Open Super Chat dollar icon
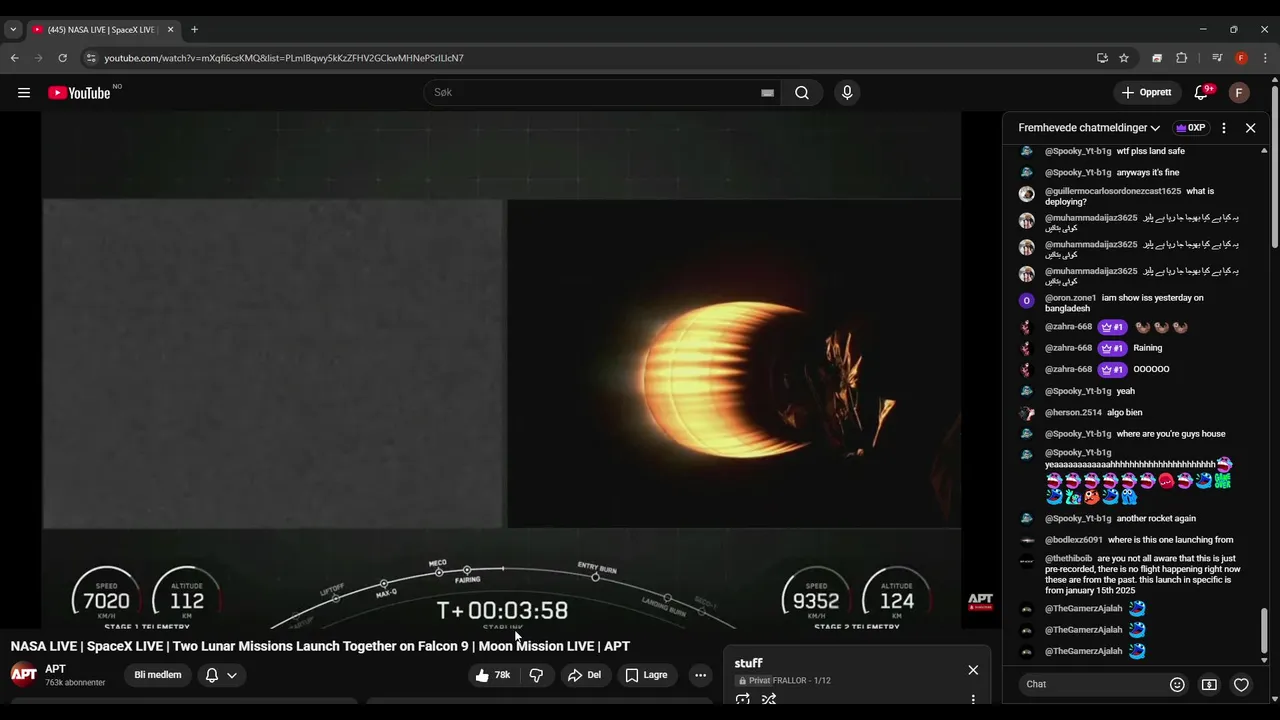Screen dimensions: 1280x720 [1209, 684]
